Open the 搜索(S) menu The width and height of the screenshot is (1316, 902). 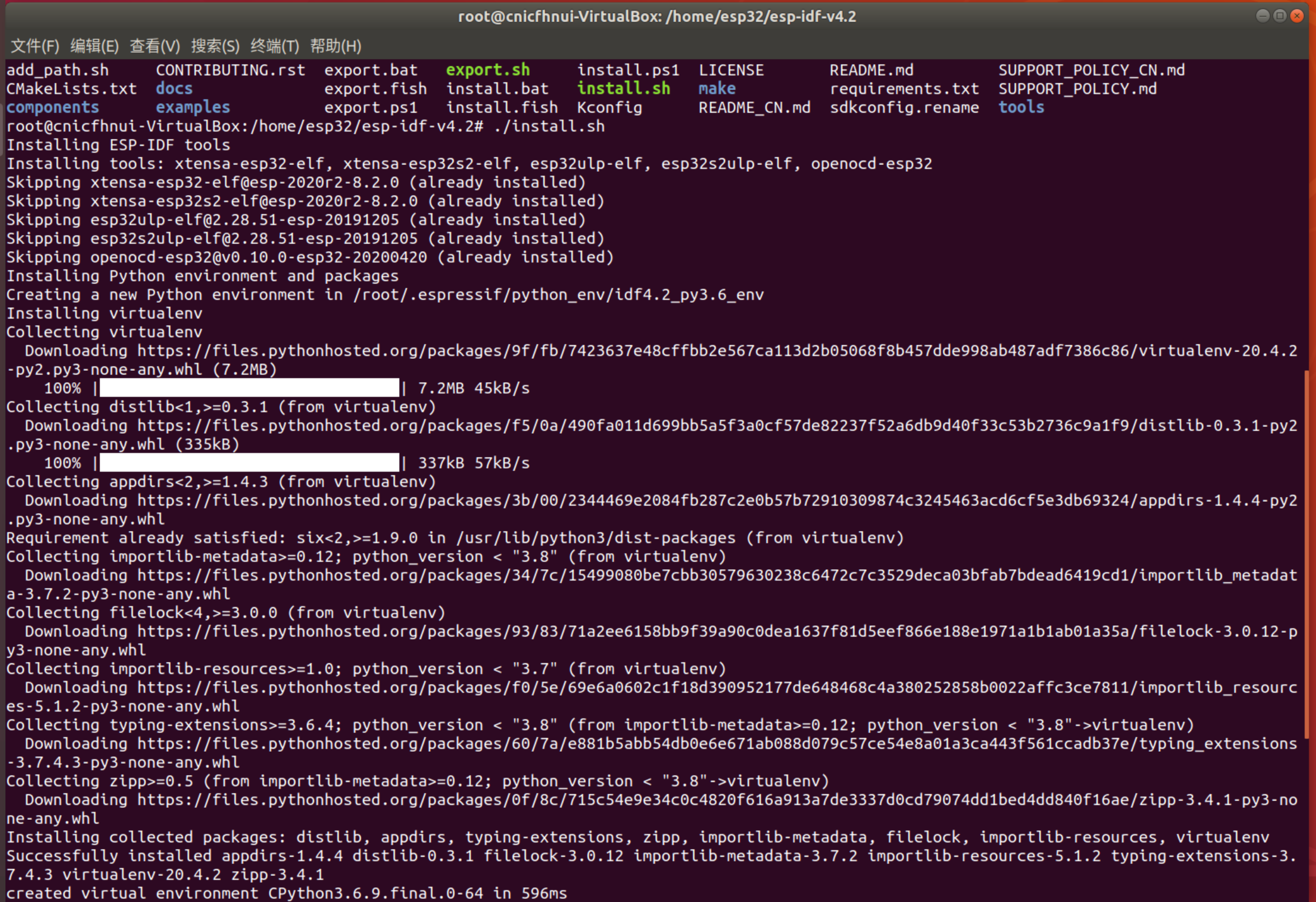pyautogui.click(x=216, y=46)
